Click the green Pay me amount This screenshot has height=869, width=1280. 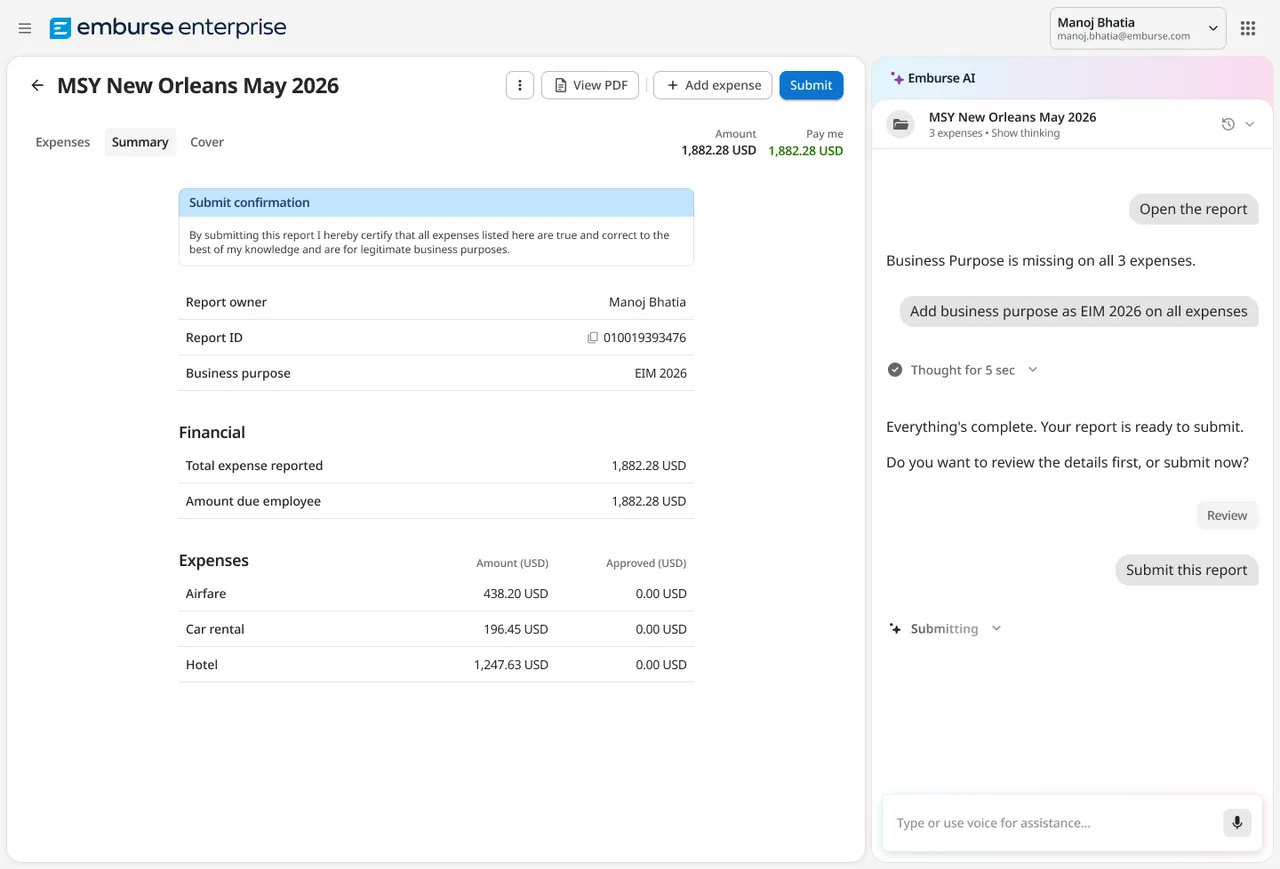[806, 151]
